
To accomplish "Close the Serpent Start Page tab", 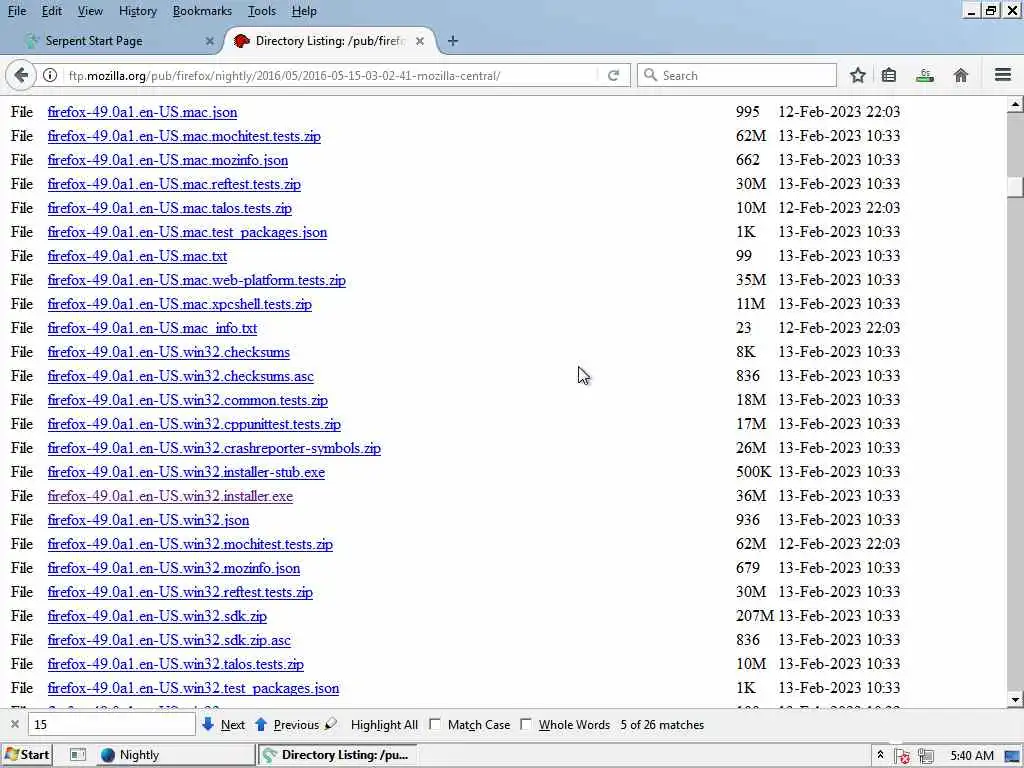I will (210, 40).
